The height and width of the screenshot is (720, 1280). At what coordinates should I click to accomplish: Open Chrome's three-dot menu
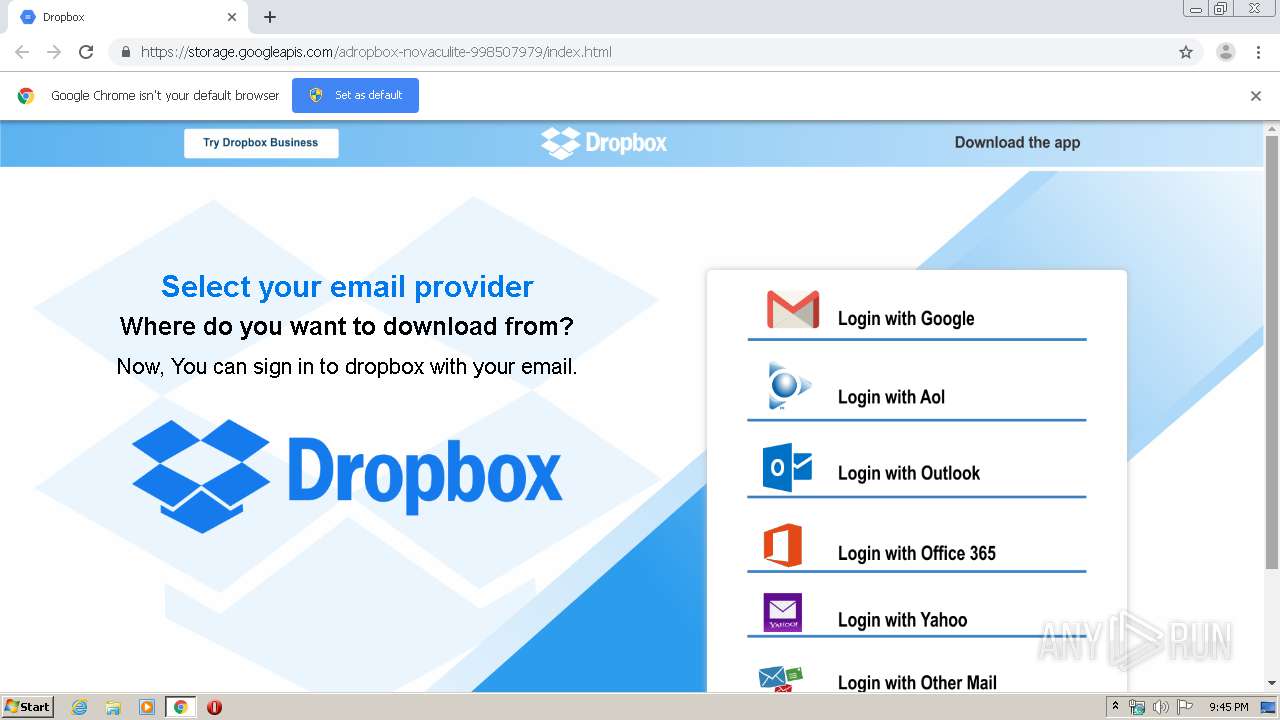(x=1258, y=52)
